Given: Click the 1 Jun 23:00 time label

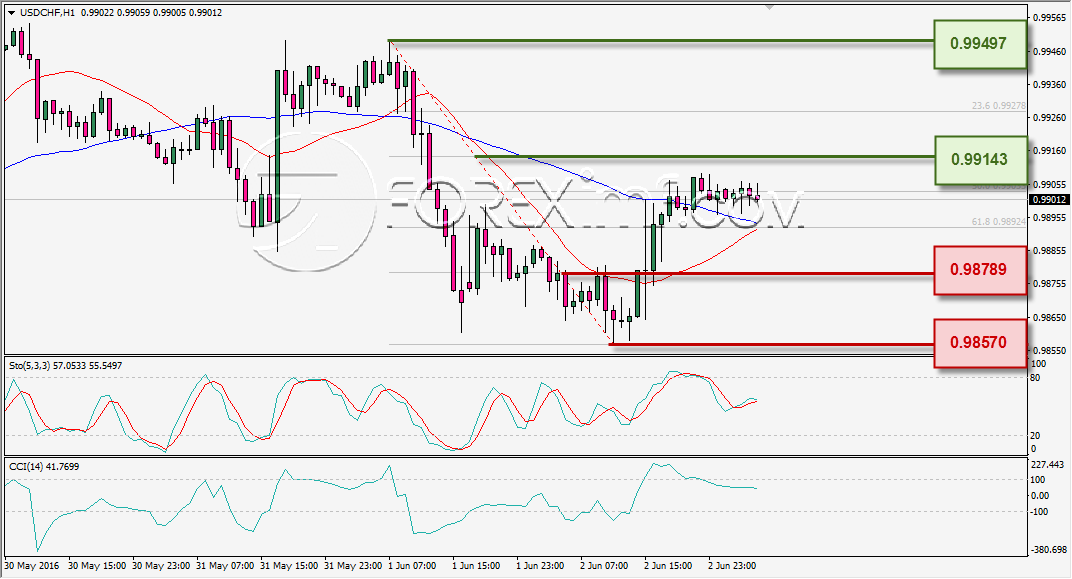Looking at the screenshot, I should tap(540, 566).
